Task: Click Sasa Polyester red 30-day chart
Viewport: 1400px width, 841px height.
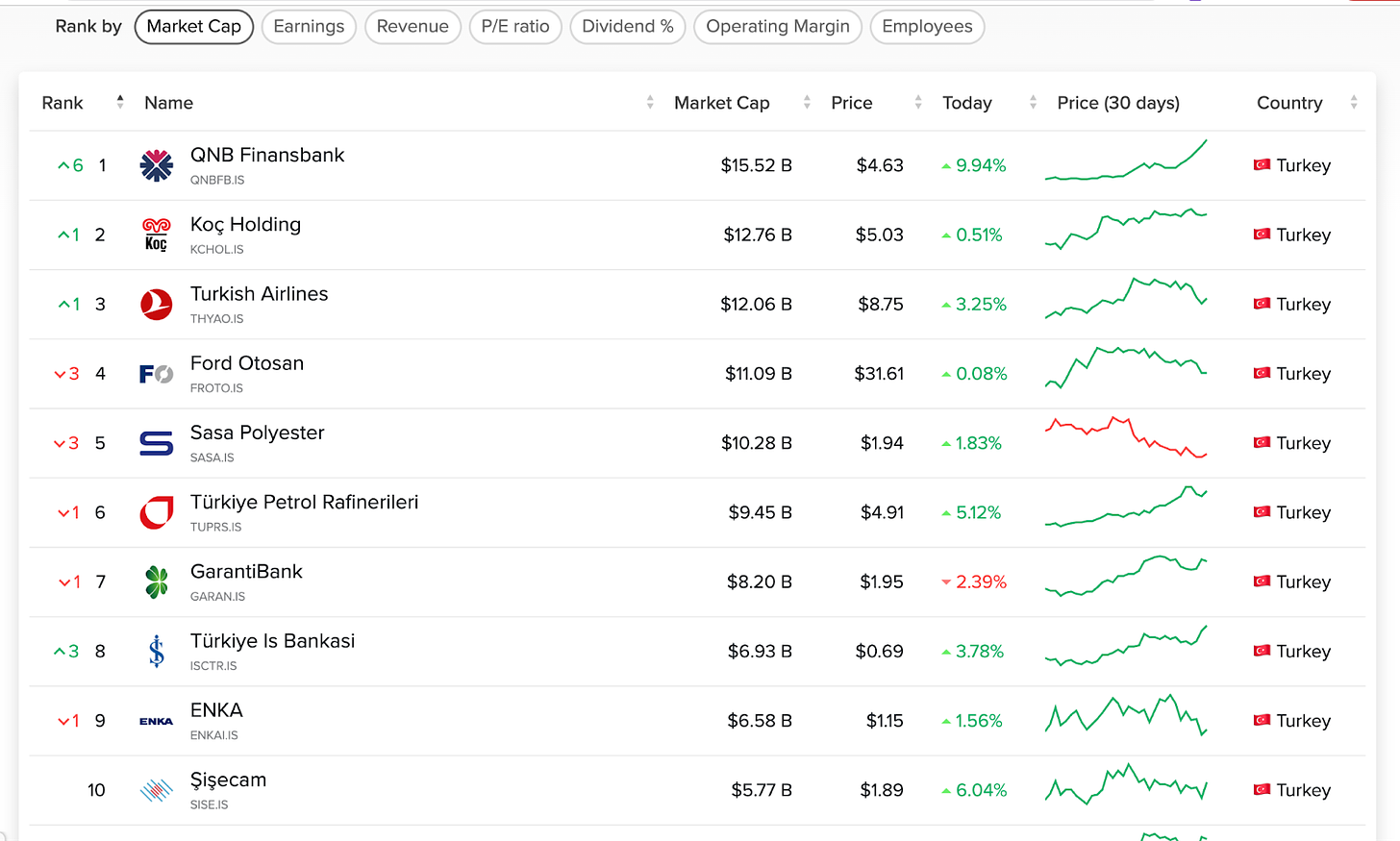Action: click(x=1126, y=437)
